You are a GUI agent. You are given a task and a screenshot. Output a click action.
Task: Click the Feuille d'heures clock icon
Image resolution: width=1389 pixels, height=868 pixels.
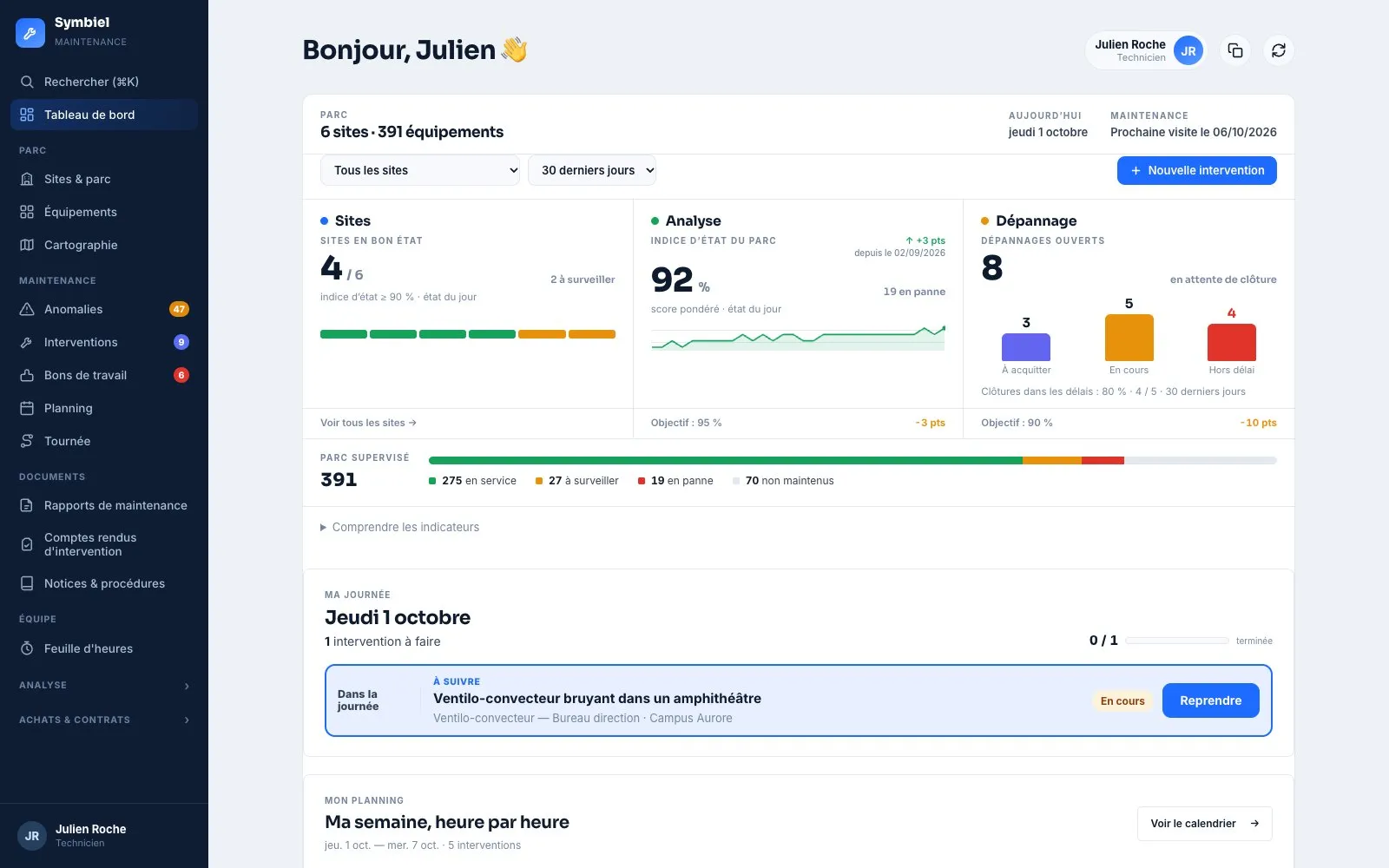[x=27, y=648]
